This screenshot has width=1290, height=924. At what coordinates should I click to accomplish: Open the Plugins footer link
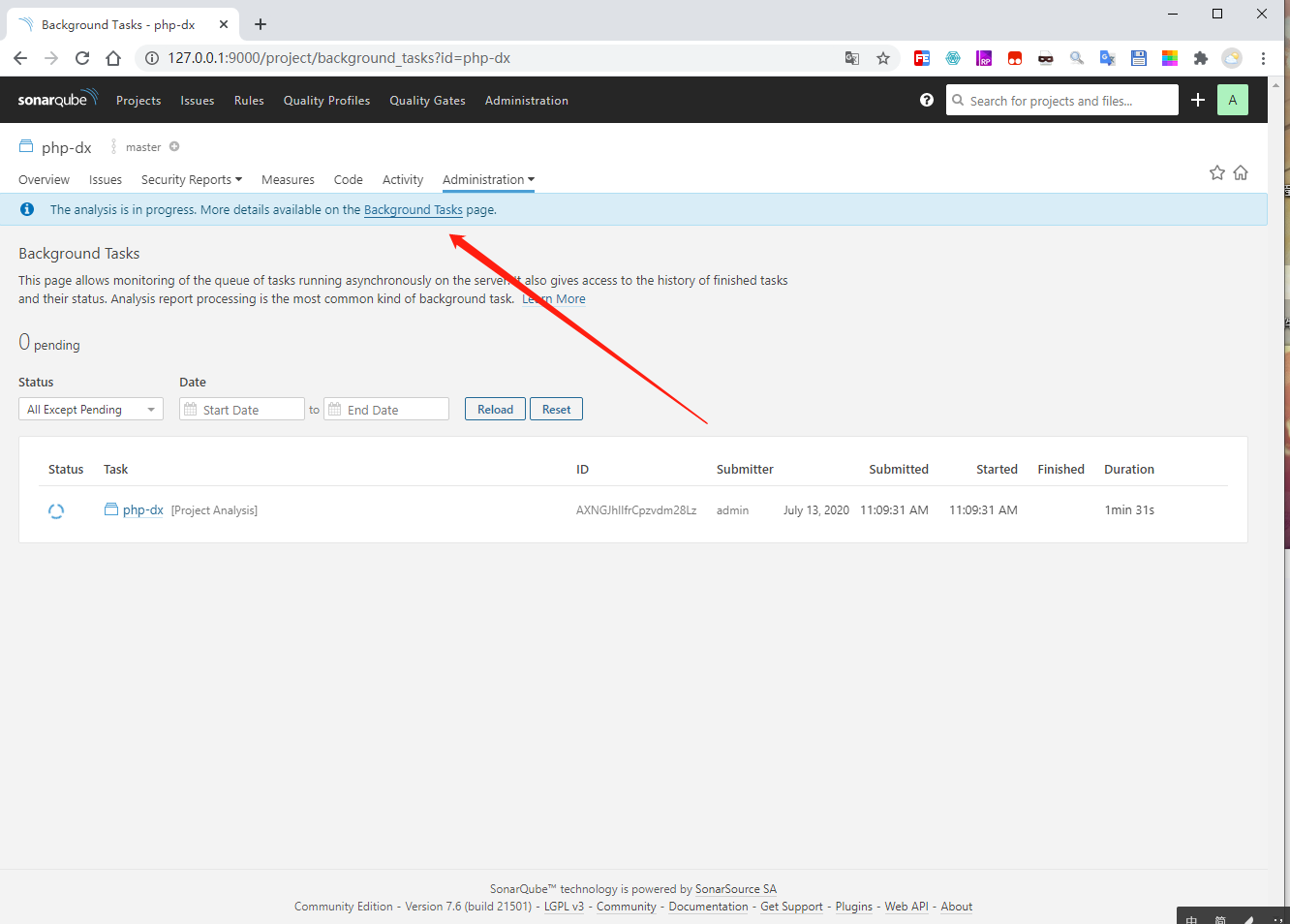coord(854,907)
